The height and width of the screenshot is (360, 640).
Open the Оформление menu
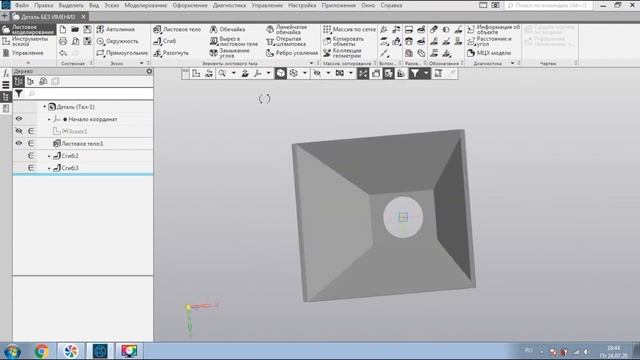[190, 5]
